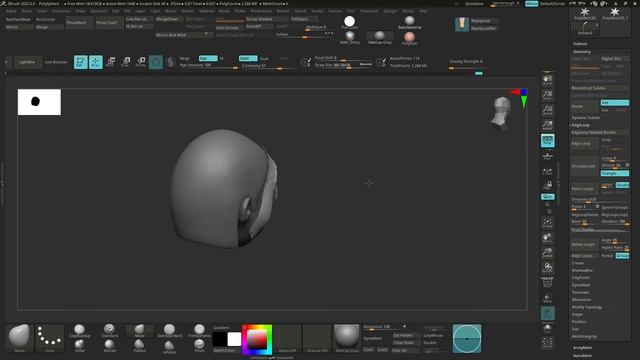
Task: Select the DamStandard brush
Action: (x=169, y=331)
